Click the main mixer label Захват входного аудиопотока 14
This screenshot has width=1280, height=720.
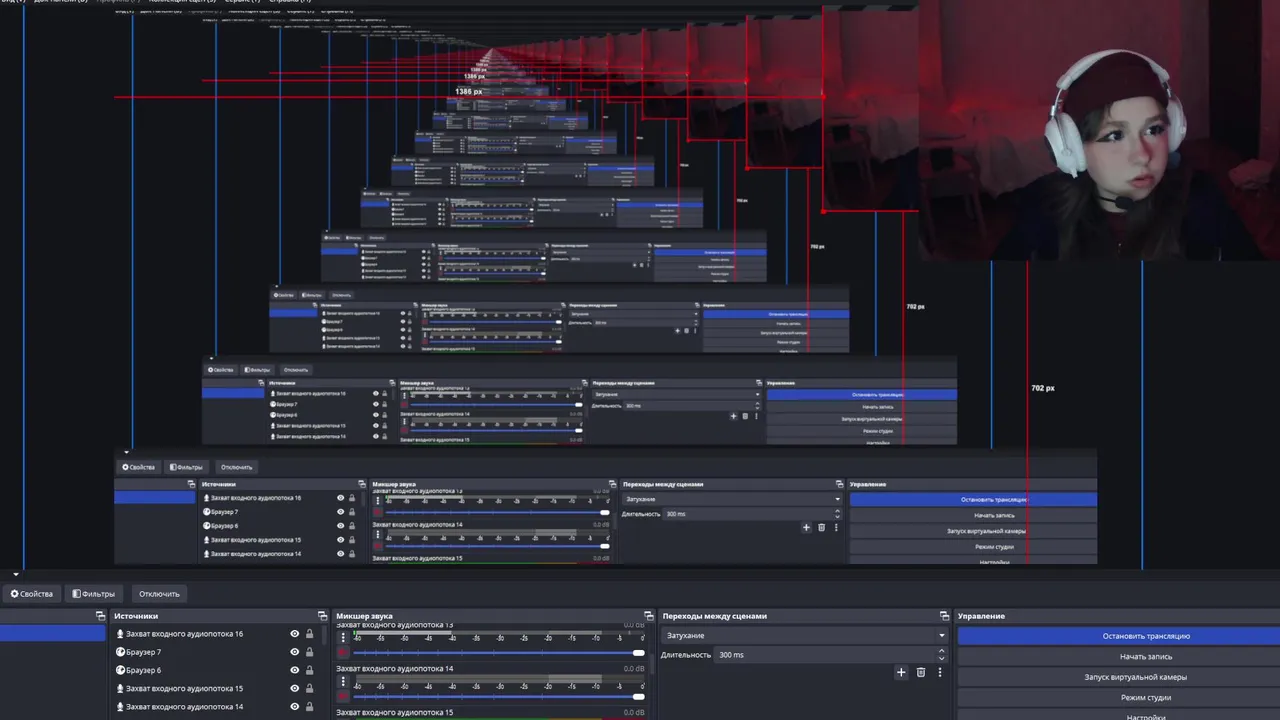click(394, 668)
